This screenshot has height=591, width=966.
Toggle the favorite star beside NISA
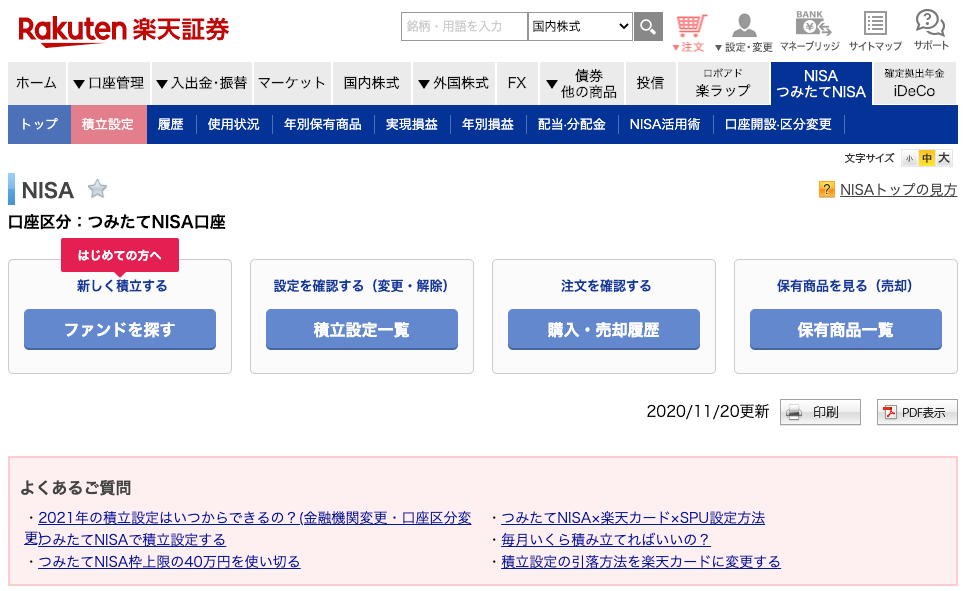[97, 189]
